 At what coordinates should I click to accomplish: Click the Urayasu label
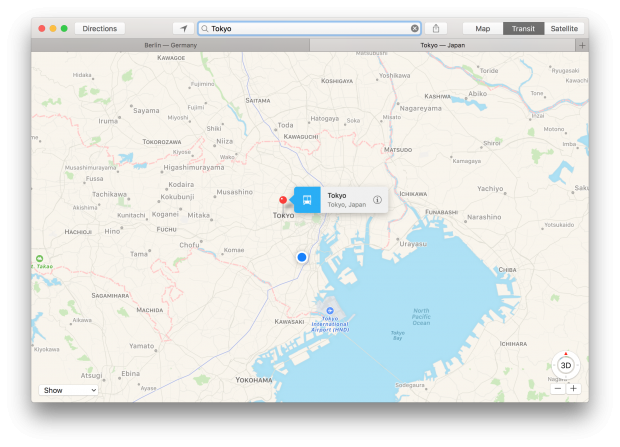(413, 244)
